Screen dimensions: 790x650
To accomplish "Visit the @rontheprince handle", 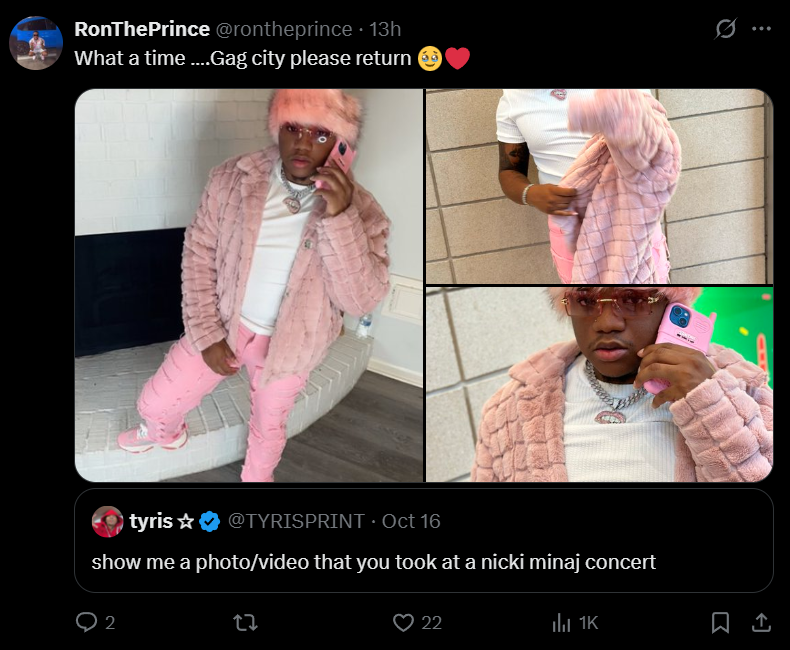I will tap(284, 29).
